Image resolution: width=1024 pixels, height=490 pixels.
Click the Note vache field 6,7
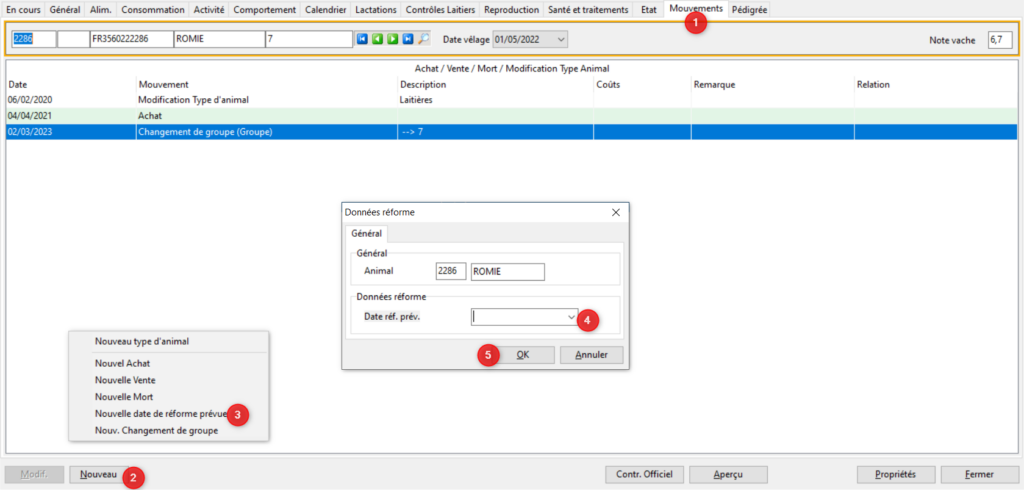pos(1000,40)
